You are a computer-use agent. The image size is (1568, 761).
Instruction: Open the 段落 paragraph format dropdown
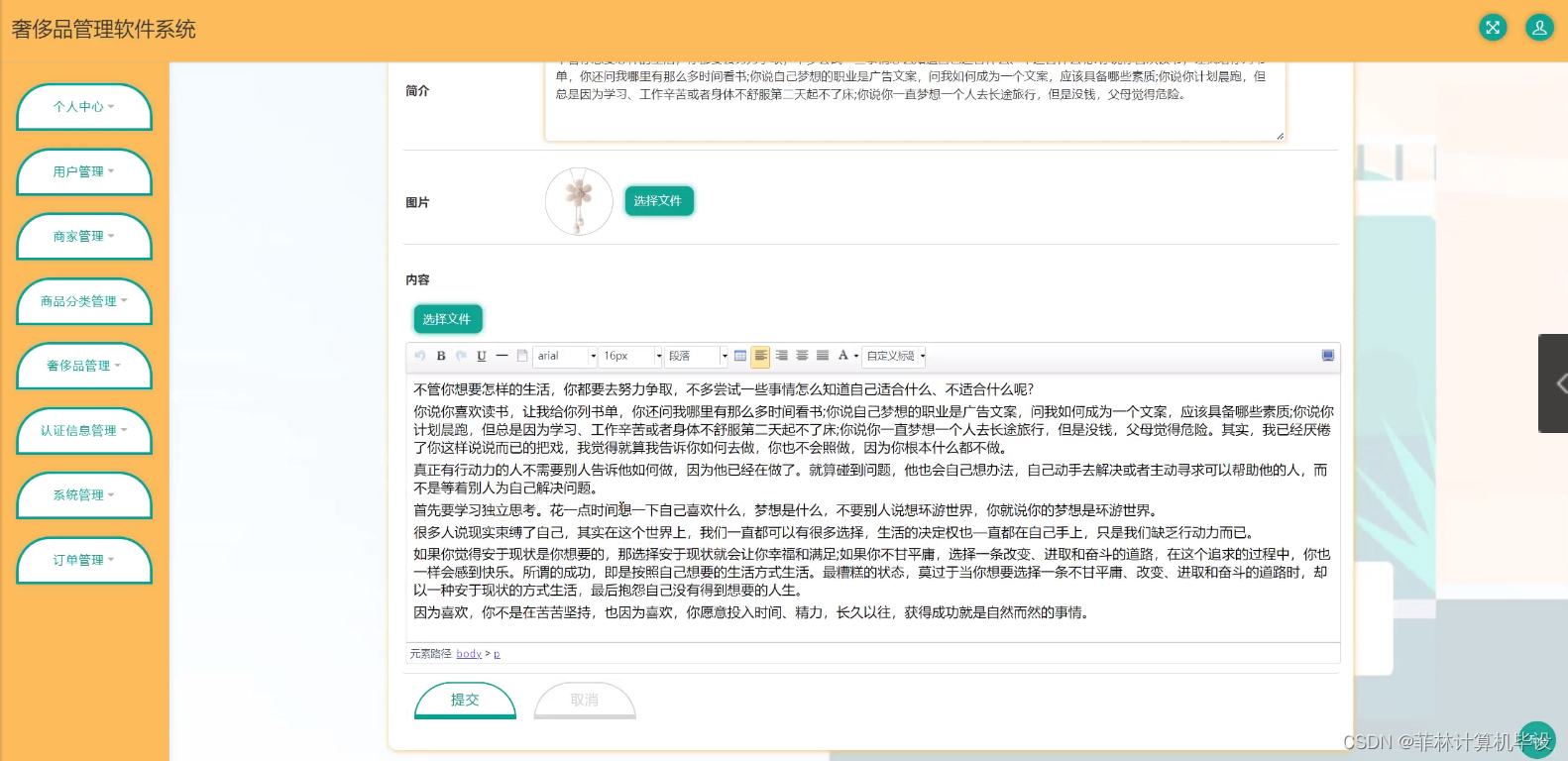point(696,356)
